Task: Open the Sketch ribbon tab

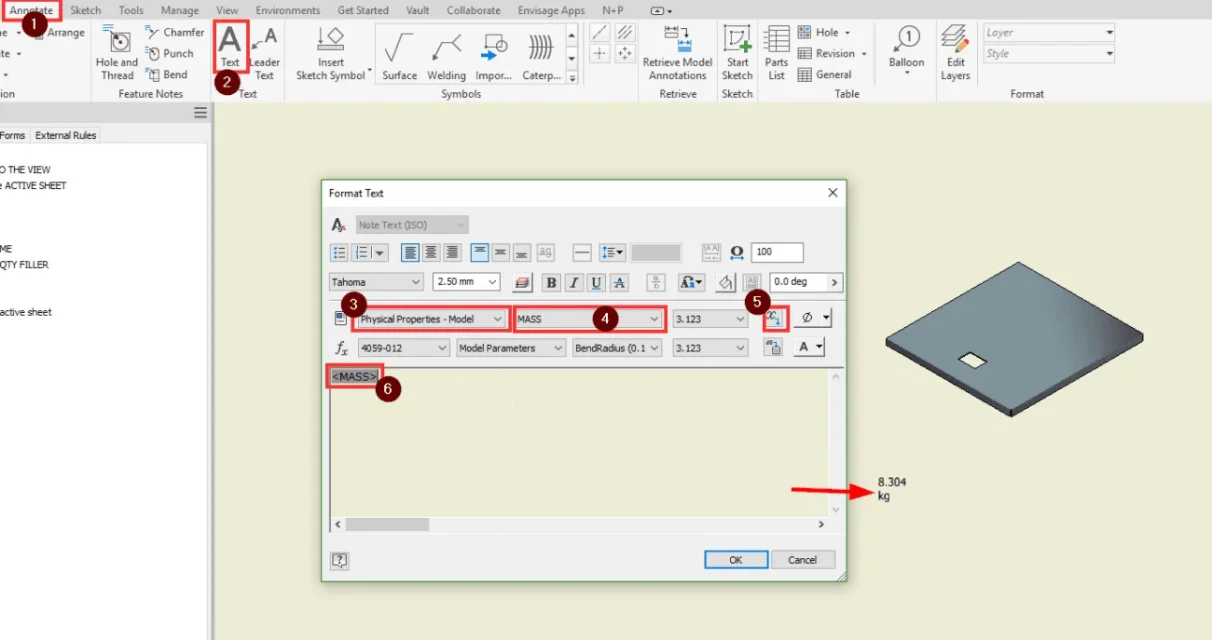Action: pos(86,10)
